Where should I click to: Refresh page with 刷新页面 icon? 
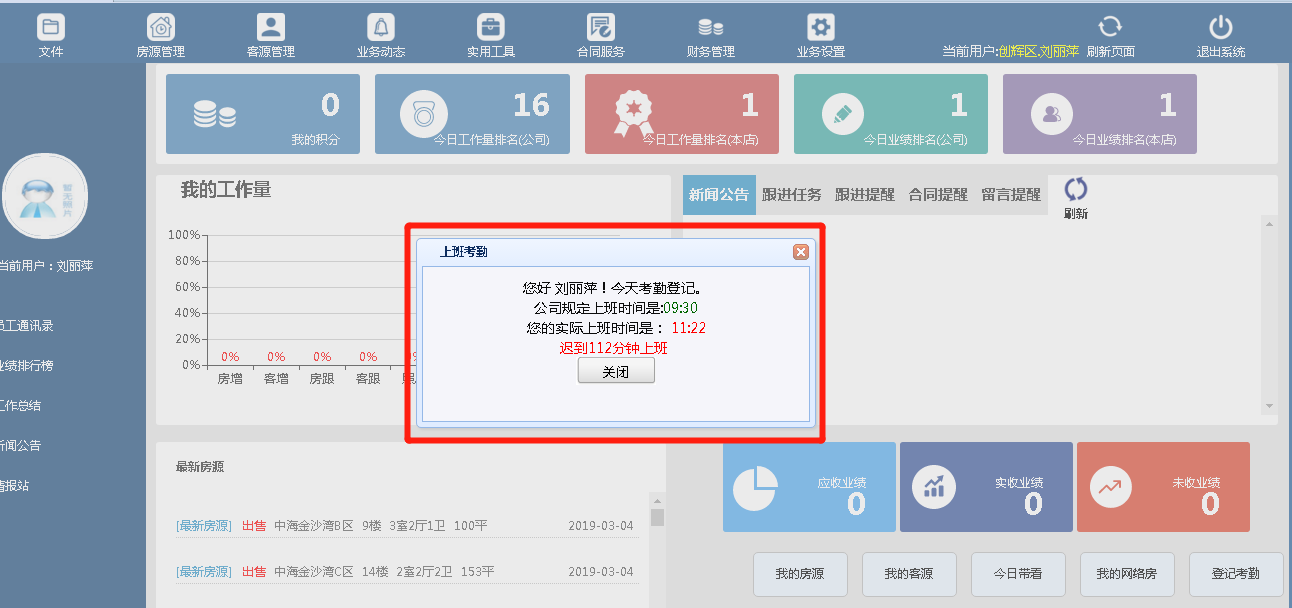1110,28
